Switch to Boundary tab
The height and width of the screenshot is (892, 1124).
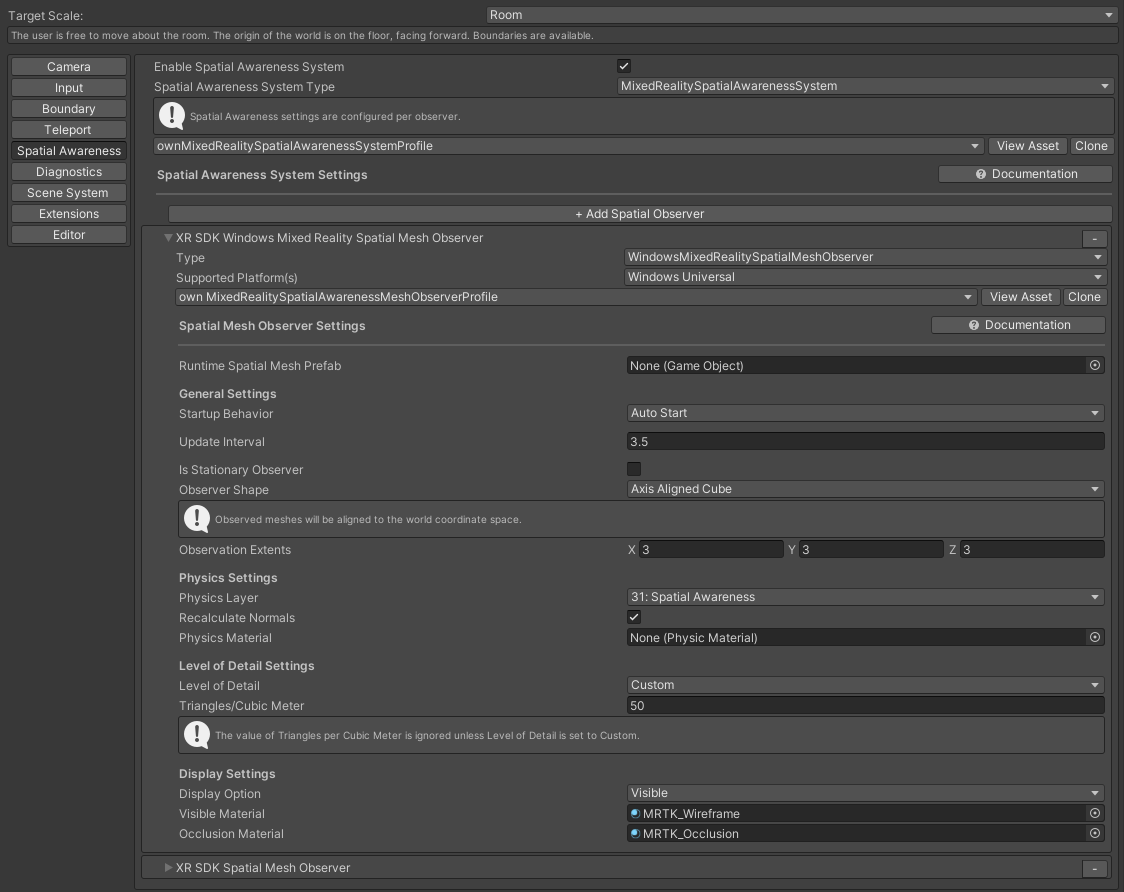tap(69, 108)
